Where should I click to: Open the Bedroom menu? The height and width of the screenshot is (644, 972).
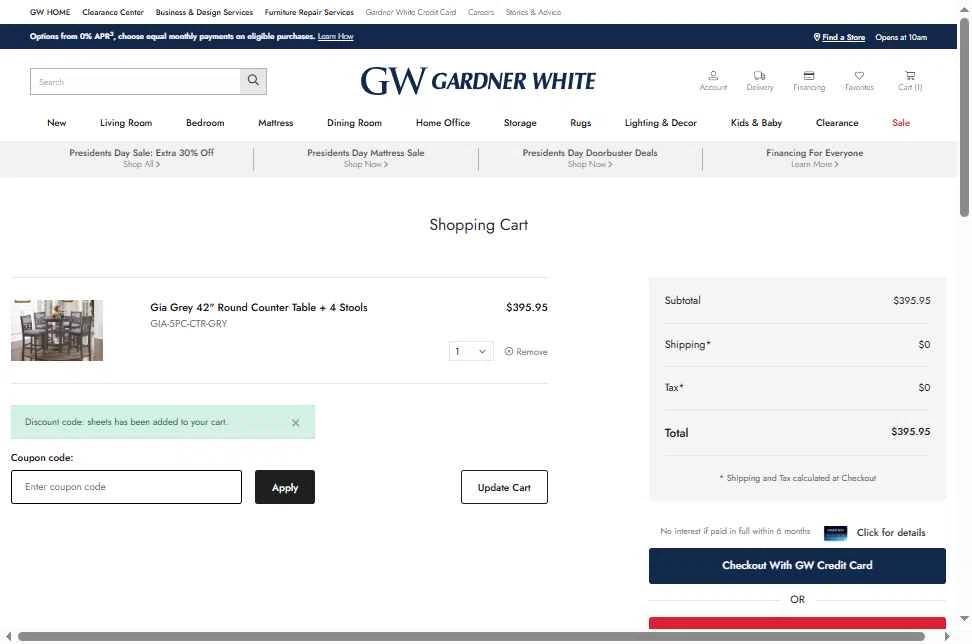205,123
